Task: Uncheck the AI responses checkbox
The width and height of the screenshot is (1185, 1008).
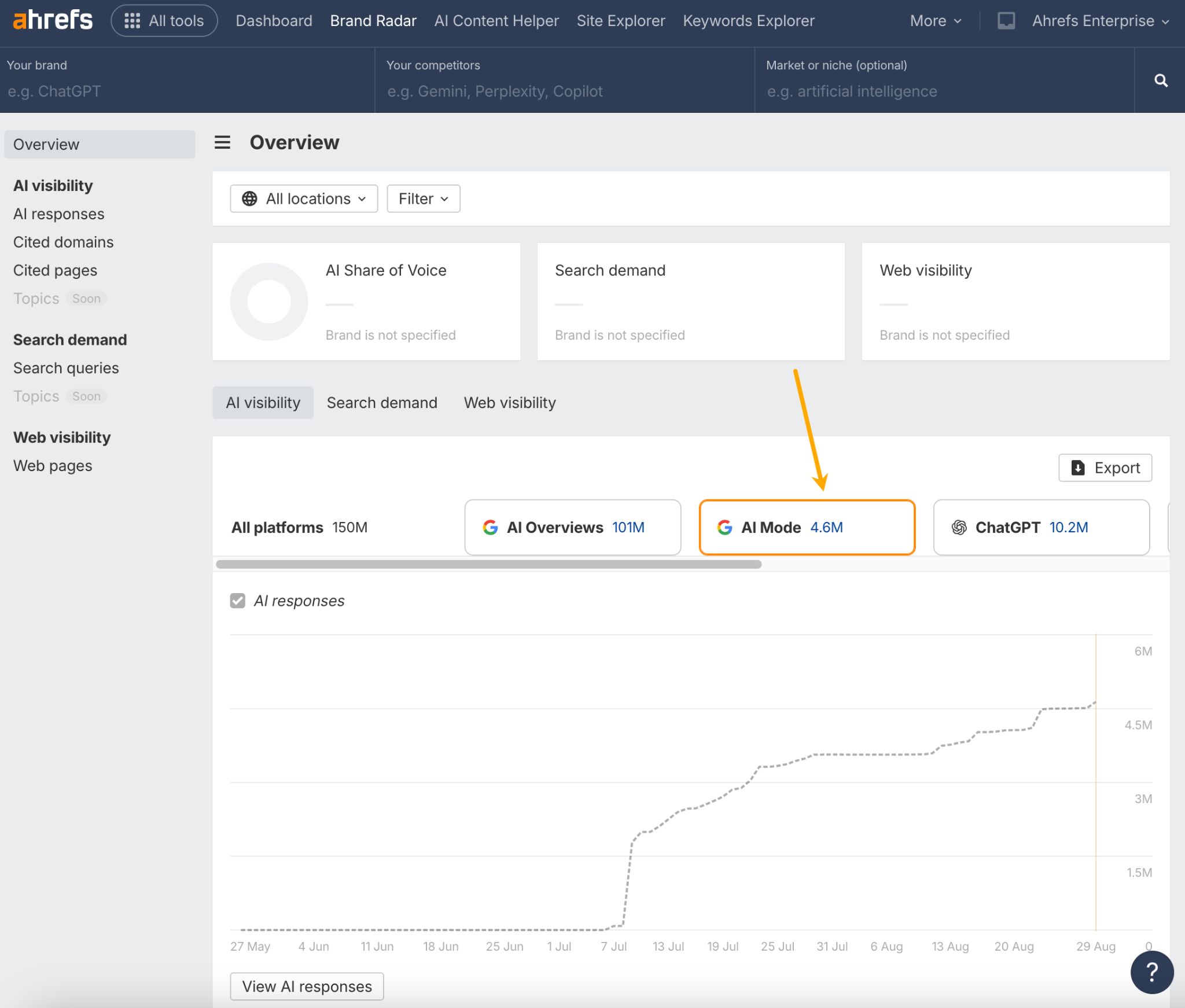Action: (237, 601)
